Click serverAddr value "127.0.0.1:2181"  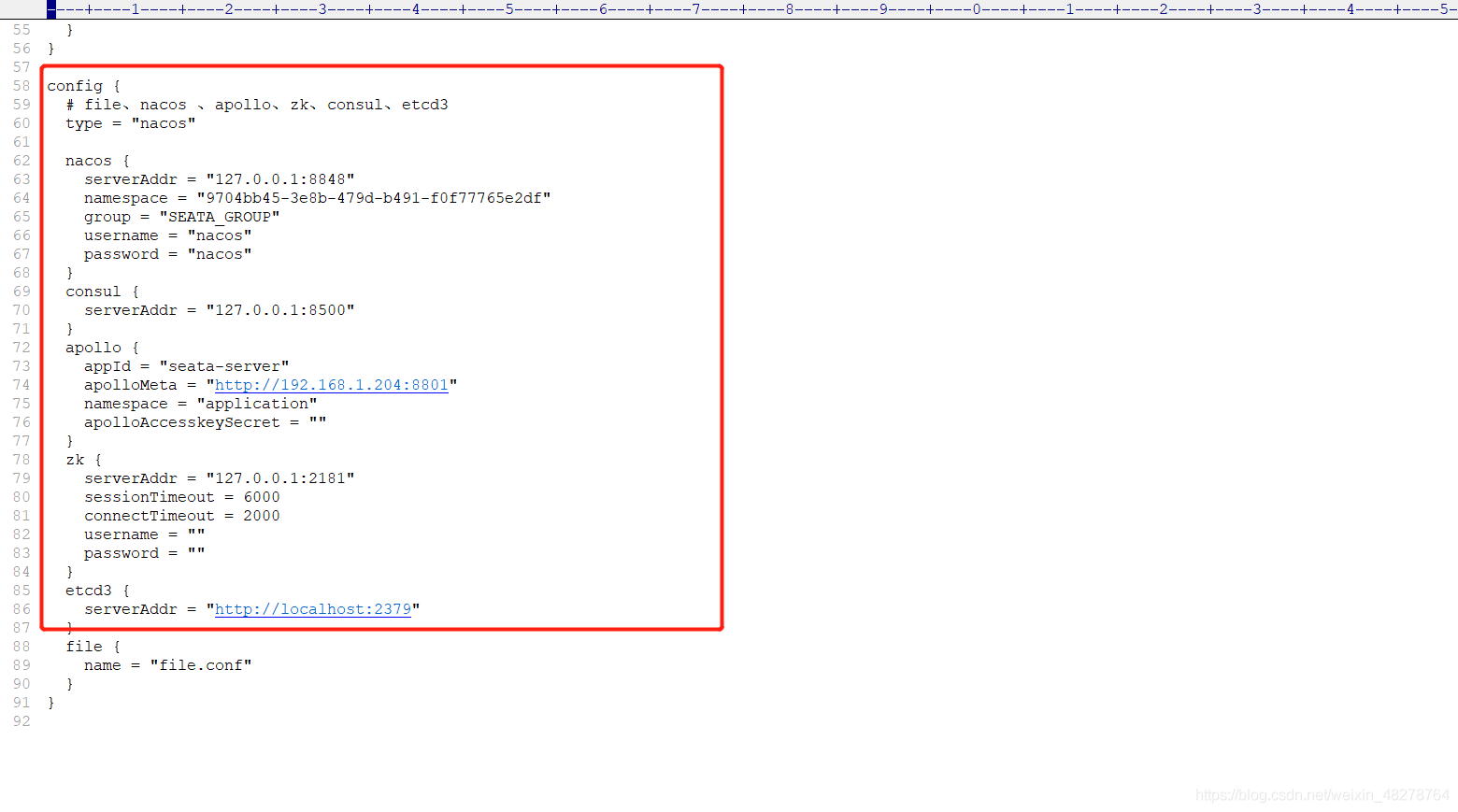(x=280, y=478)
